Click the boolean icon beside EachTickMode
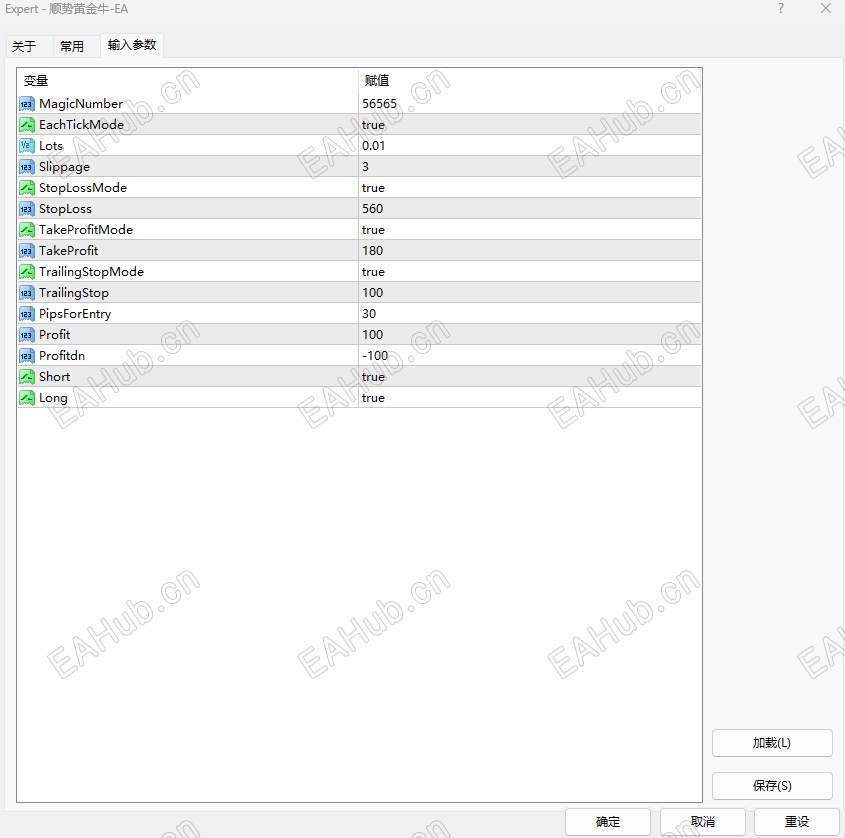845x838 pixels. (27, 124)
